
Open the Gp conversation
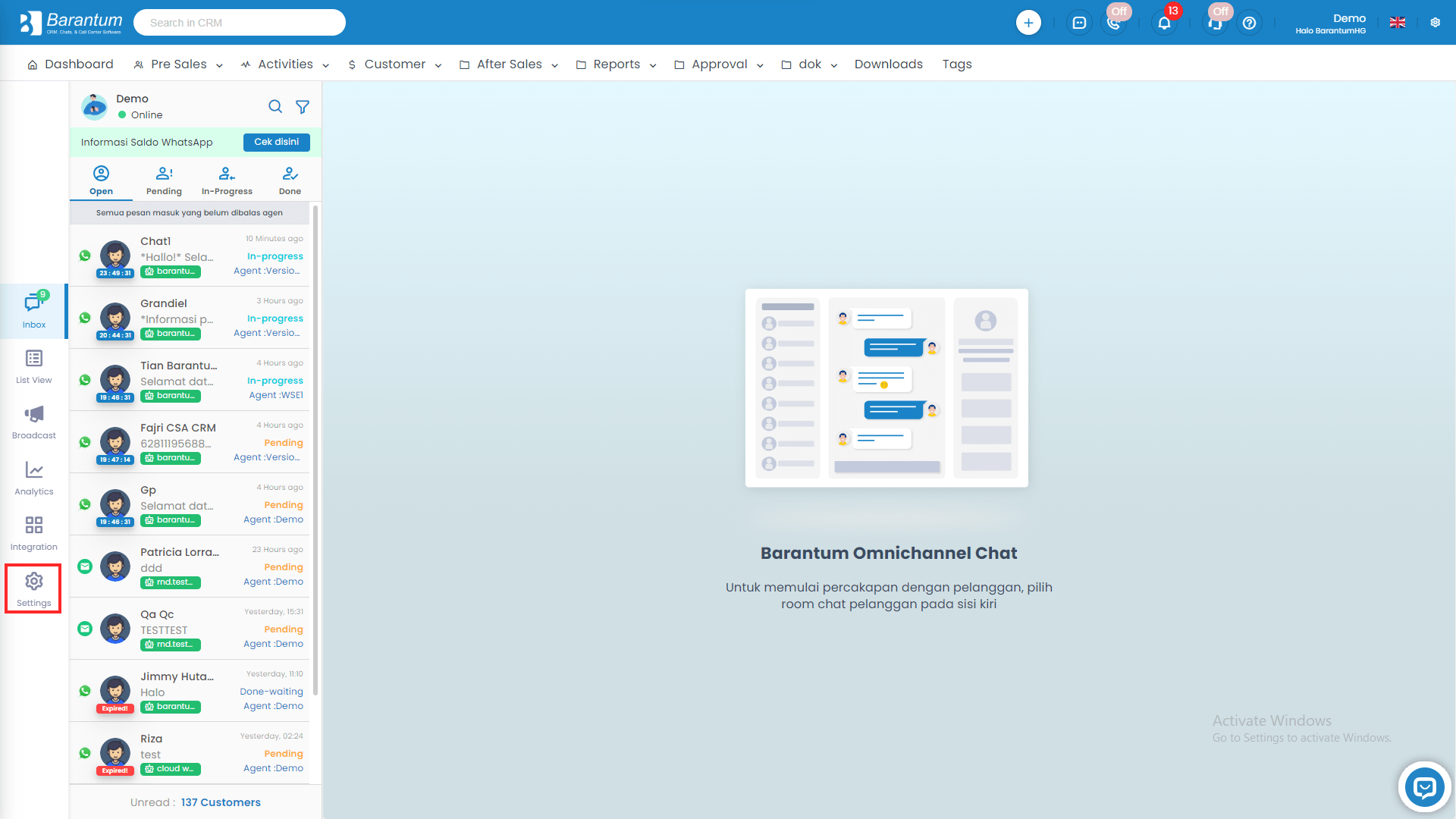point(190,504)
